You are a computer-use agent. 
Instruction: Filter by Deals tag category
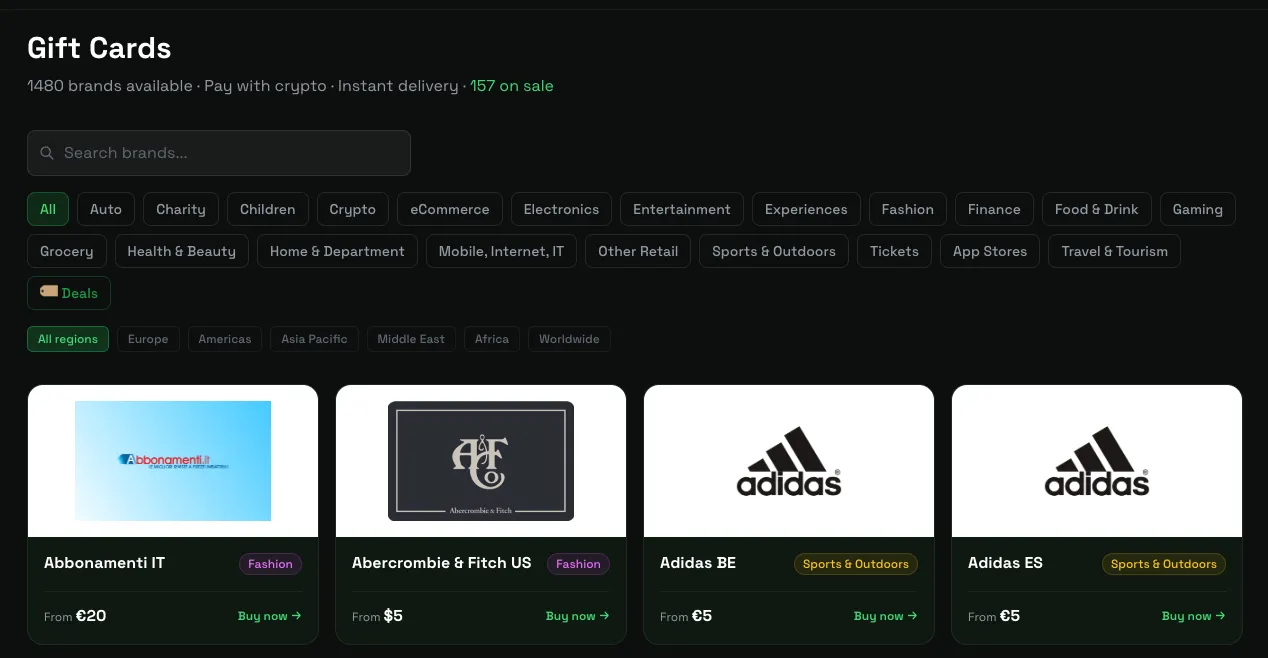coord(69,293)
